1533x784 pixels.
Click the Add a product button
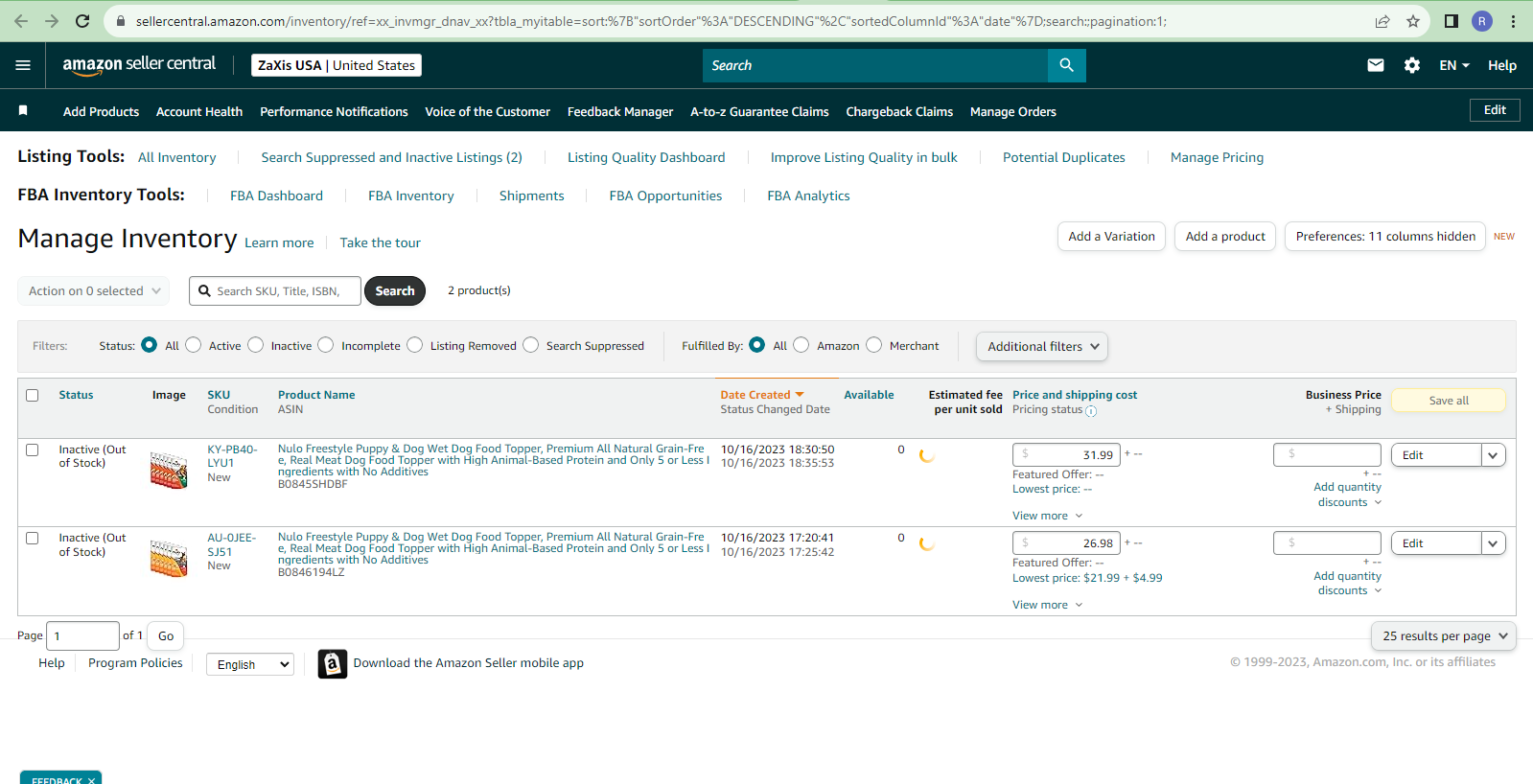1225,237
